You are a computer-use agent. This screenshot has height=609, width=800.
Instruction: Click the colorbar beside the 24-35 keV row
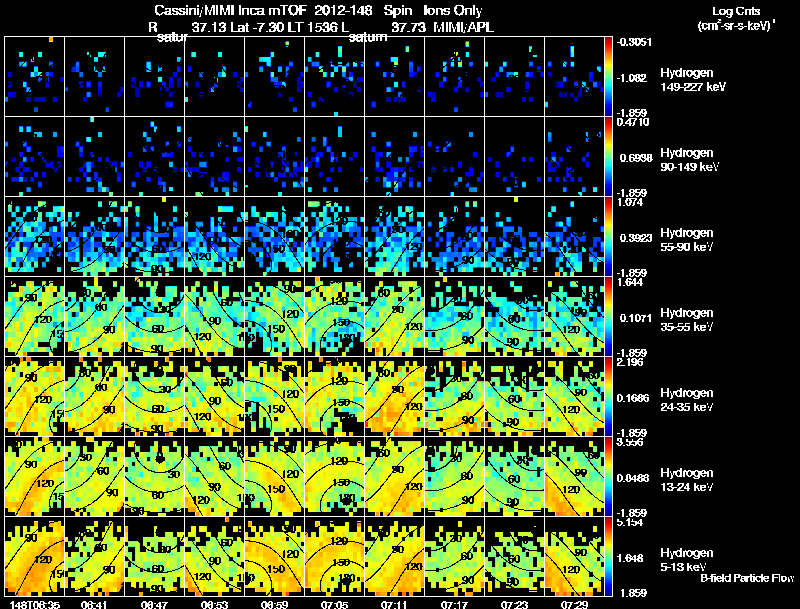coord(608,396)
